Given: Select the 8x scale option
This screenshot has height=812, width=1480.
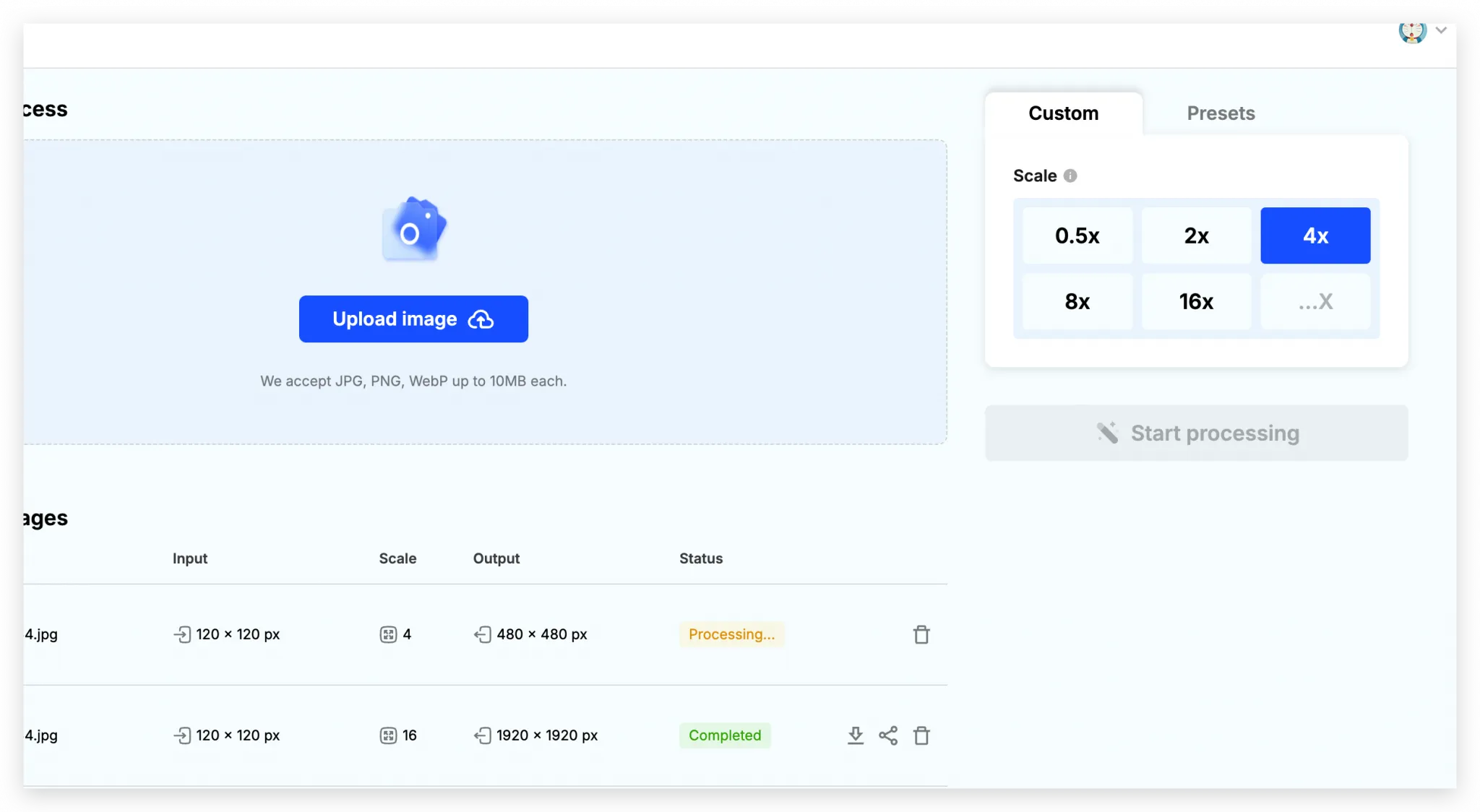Looking at the screenshot, I should [1077, 301].
